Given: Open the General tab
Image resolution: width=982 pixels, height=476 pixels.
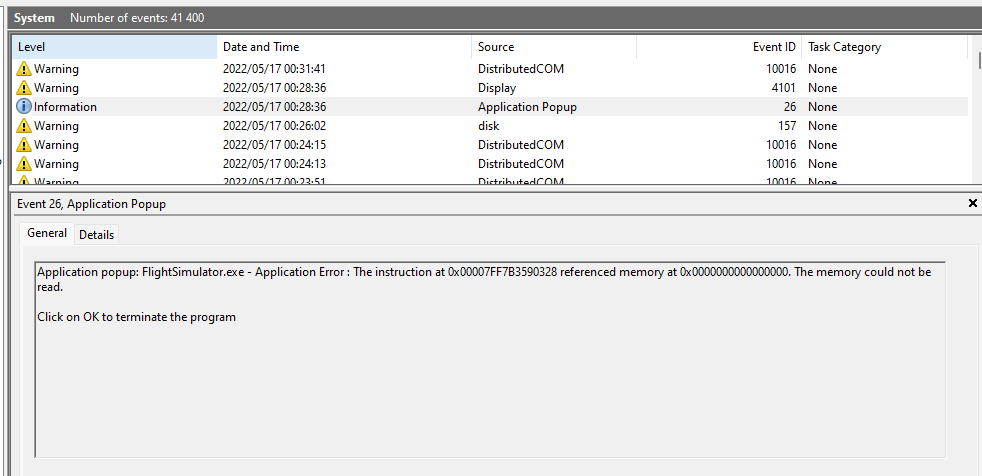Looking at the screenshot, I should tap(47, 233).
